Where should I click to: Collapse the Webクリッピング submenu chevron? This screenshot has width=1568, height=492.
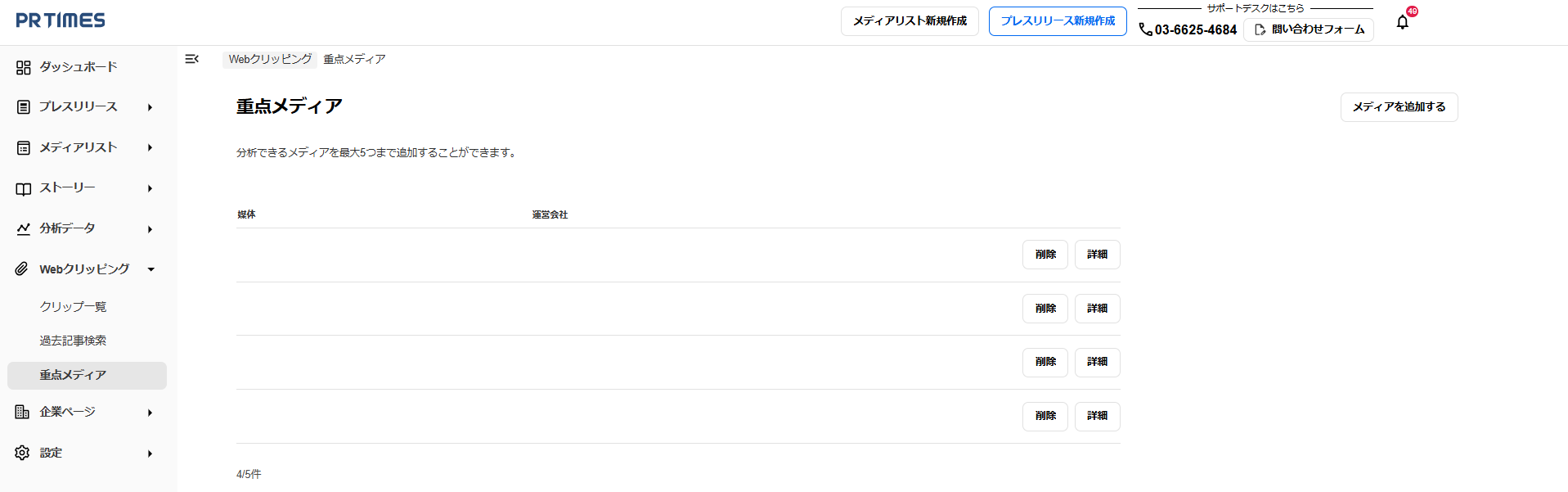(x=150, y=269)
